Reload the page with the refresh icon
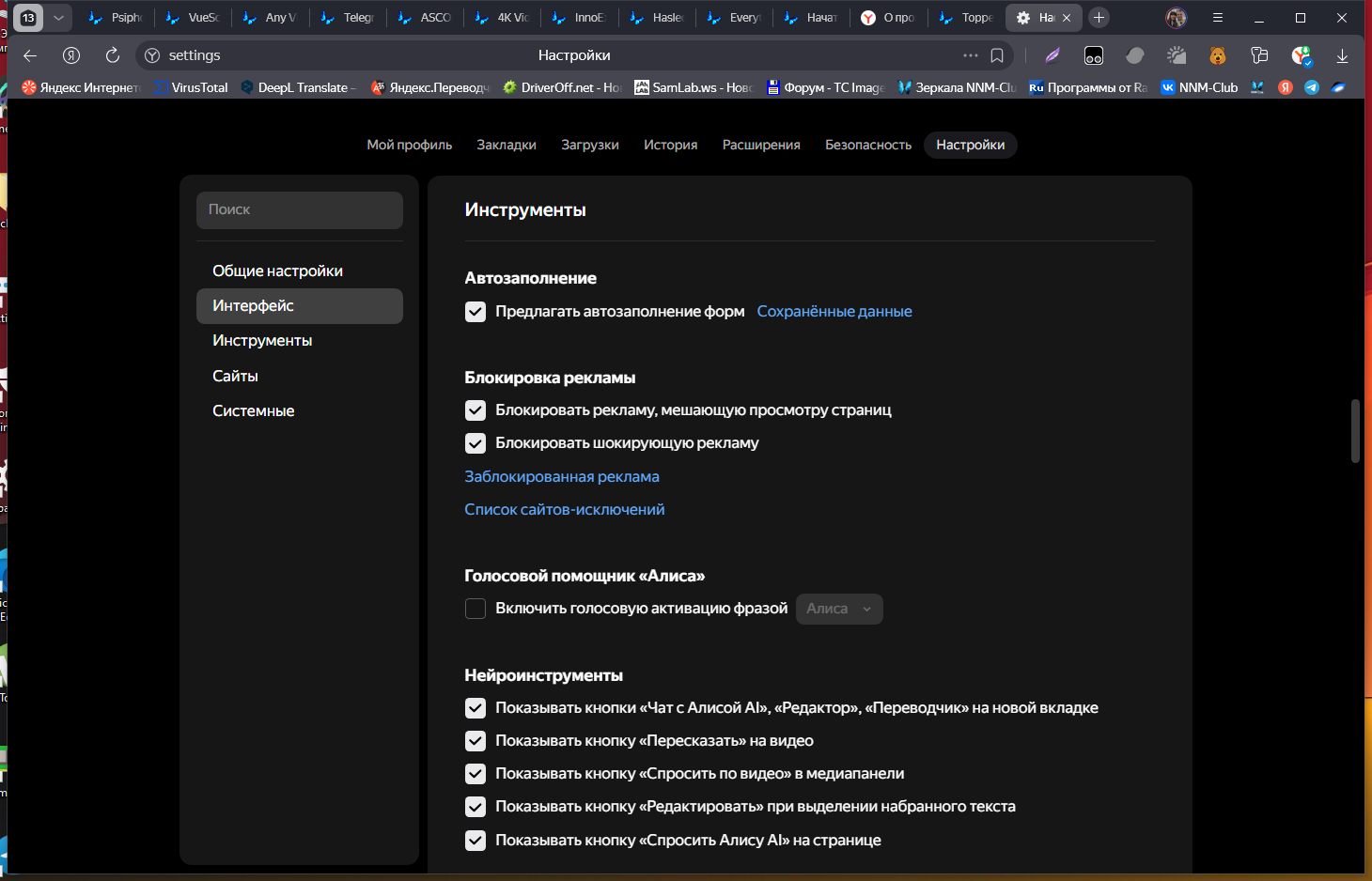 (113, 55)
